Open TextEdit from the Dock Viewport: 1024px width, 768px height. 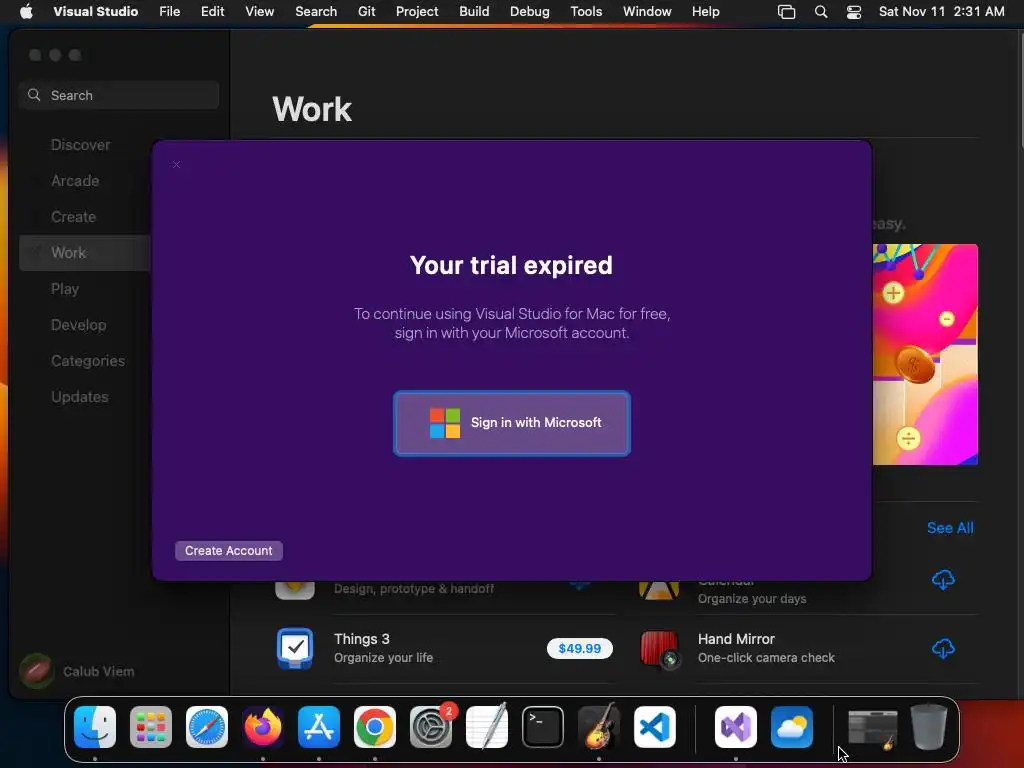(x=487, y=727)
